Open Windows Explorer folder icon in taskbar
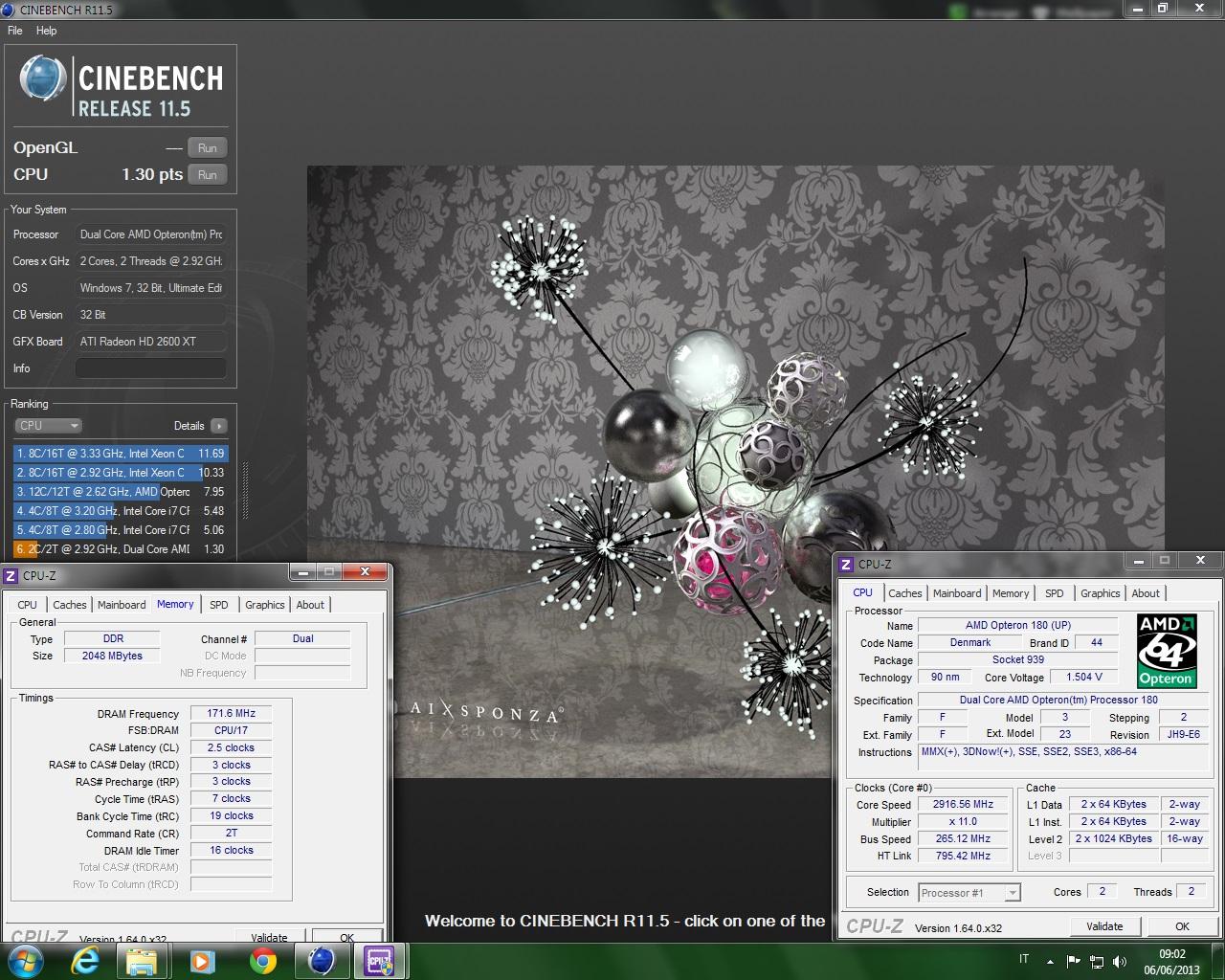 click(142, 962)
